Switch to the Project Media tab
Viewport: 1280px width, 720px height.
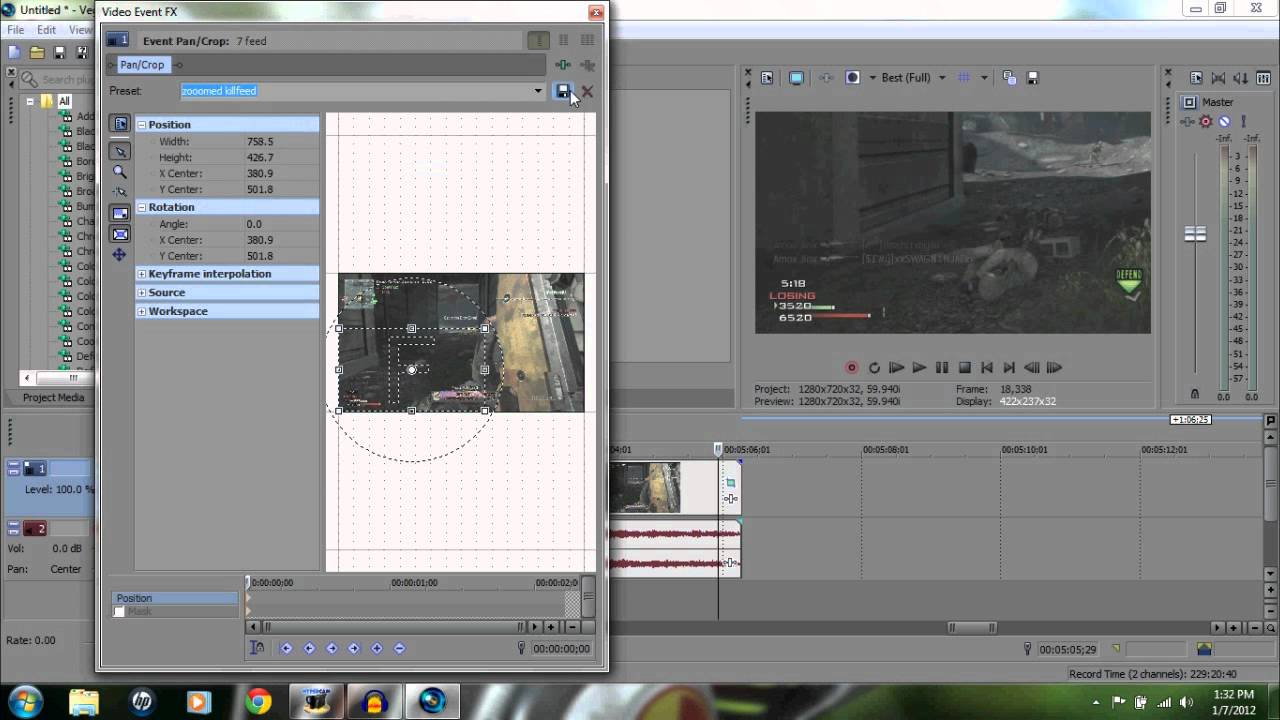point(54,397)
